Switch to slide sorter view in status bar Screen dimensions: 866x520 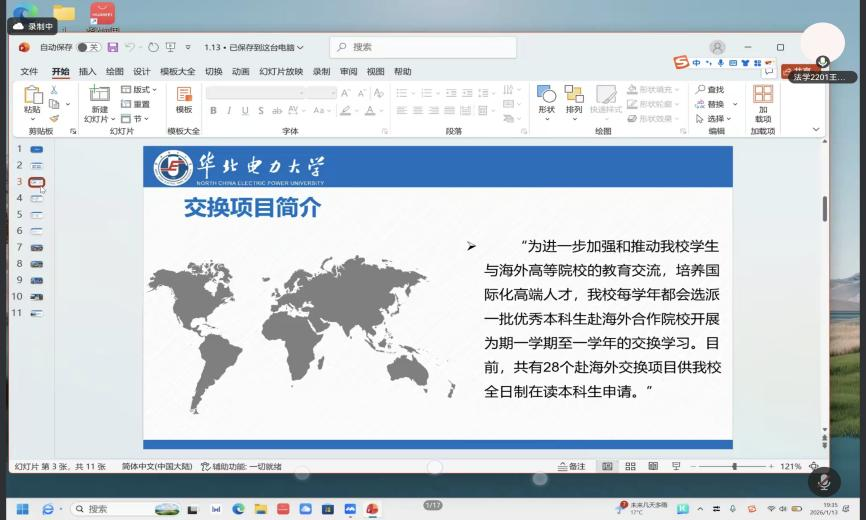[629, 467]
